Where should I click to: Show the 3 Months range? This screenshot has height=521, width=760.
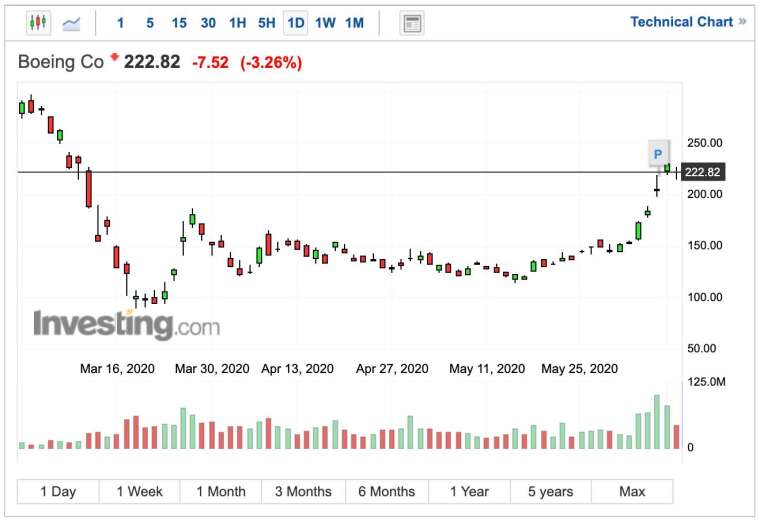(303, 491)
